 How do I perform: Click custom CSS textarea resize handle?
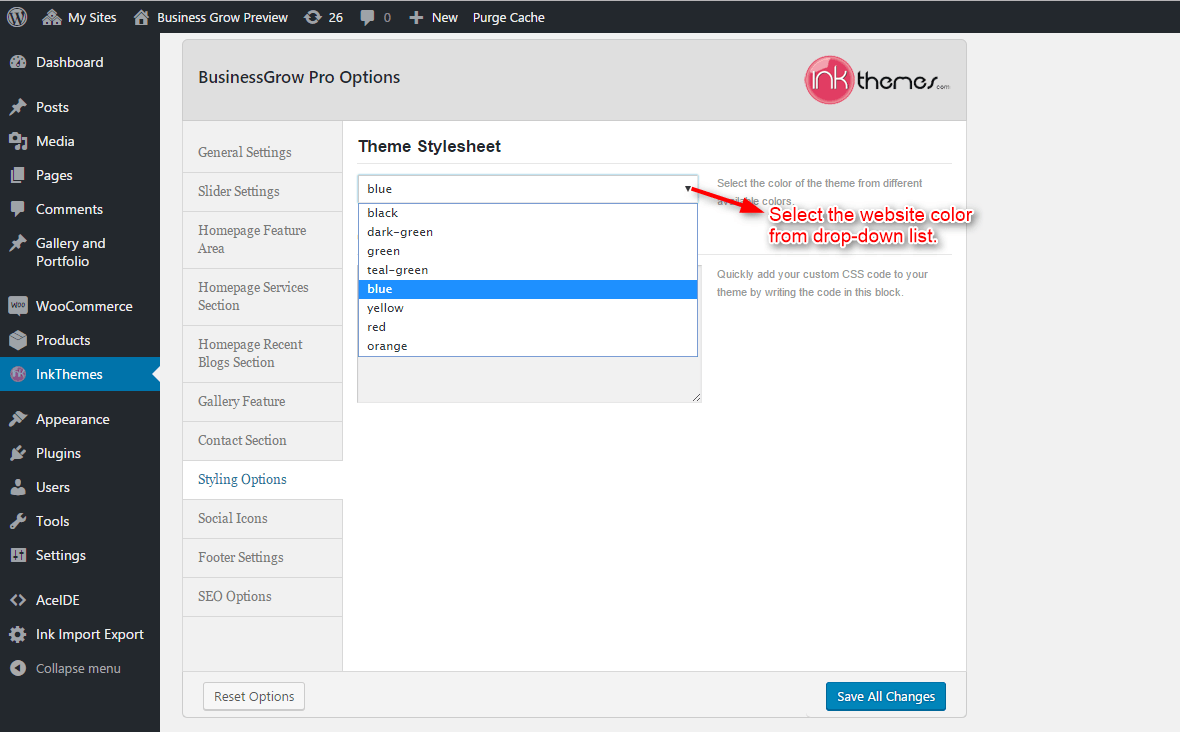(x=696, y=397)
